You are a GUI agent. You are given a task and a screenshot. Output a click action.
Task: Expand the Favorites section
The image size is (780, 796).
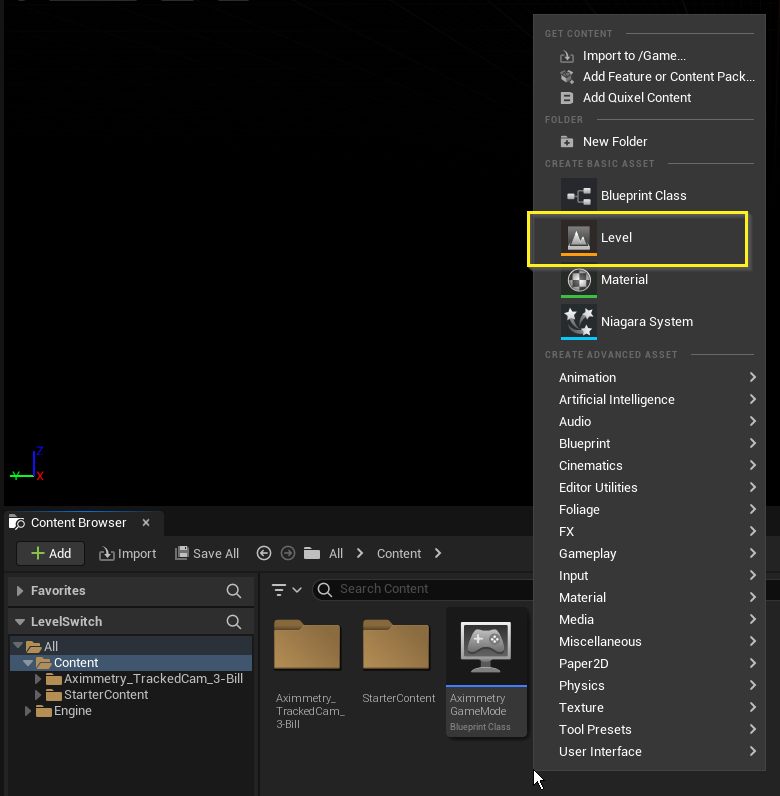[20, 590]
